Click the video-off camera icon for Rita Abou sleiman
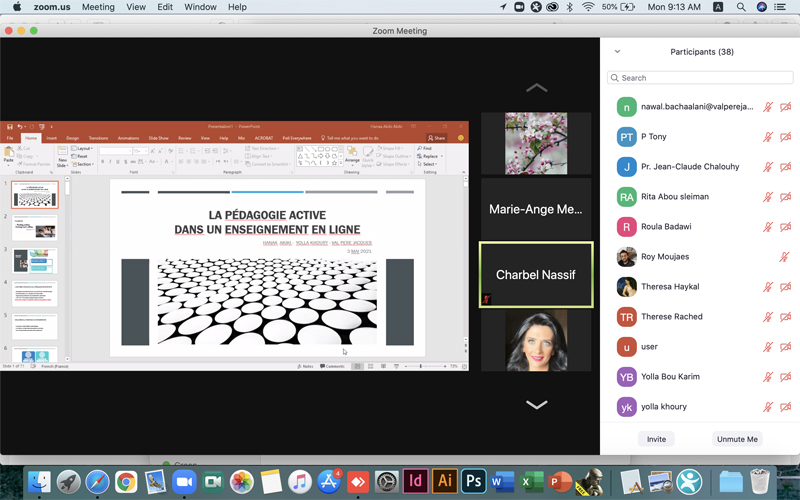Viewport: 800px width, 500px height. (x=786, y=197)
